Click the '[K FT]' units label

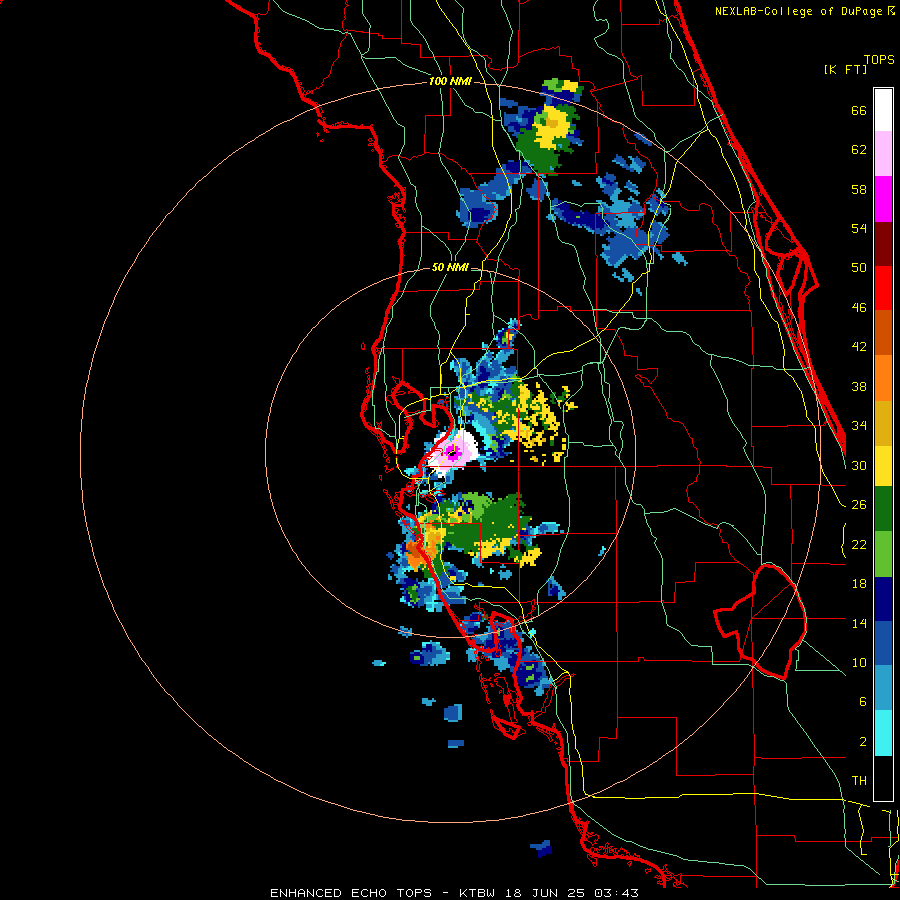tap(845, 69)
